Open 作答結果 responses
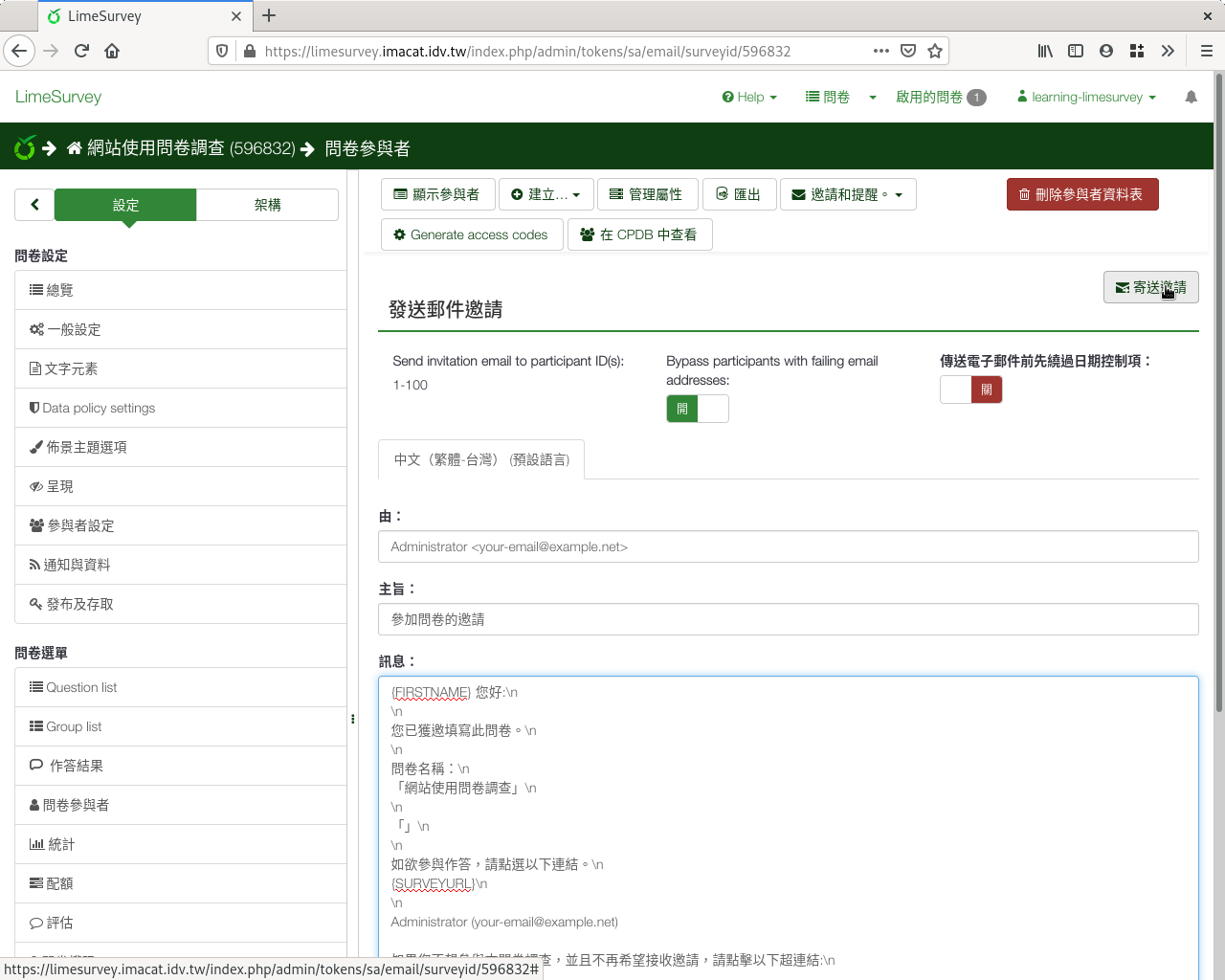This screenshot has height=980, width=1225. (x=181, y=766)
